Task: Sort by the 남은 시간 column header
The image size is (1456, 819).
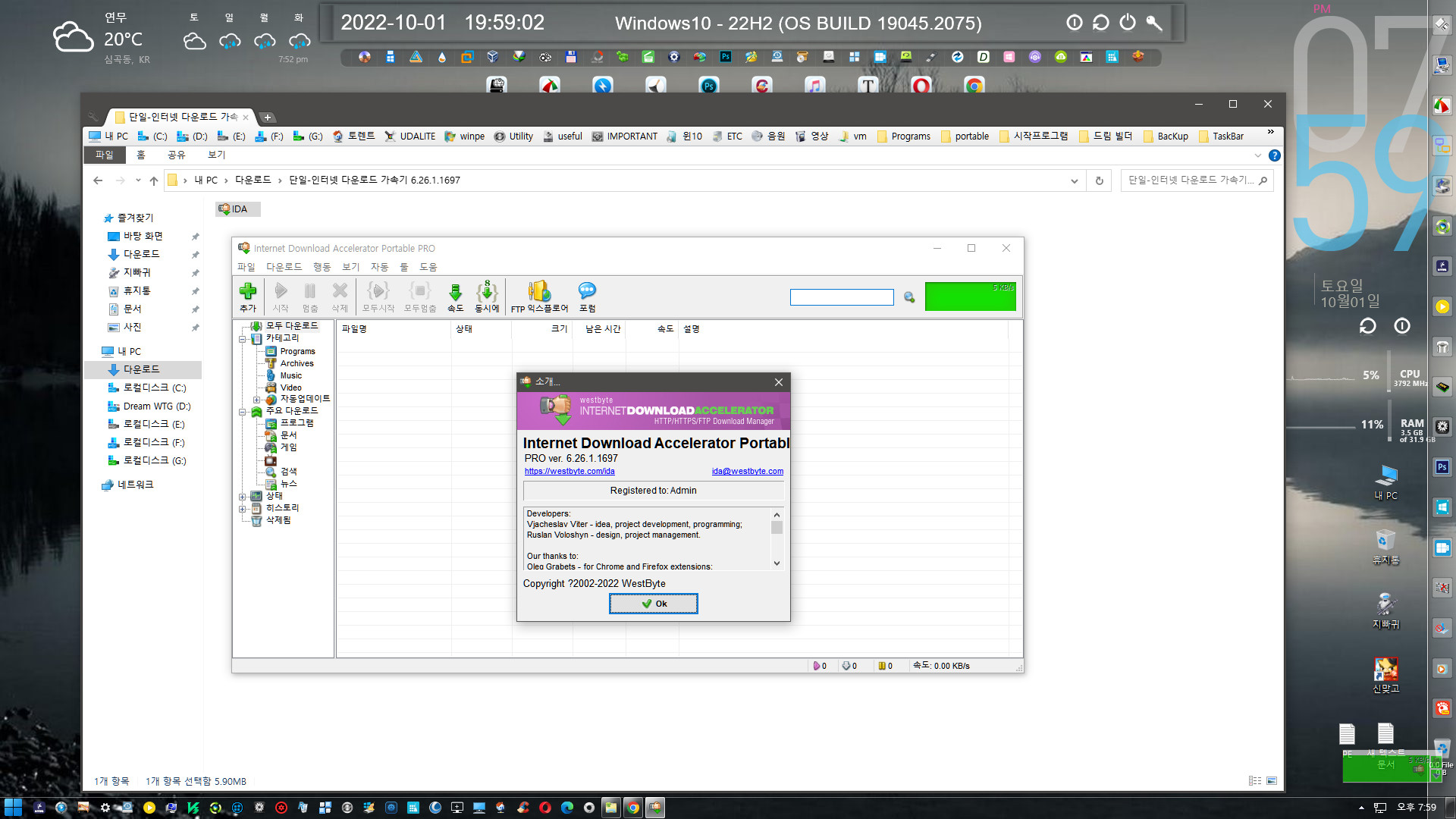Action: pyautogui.click(x=599, y=329)
